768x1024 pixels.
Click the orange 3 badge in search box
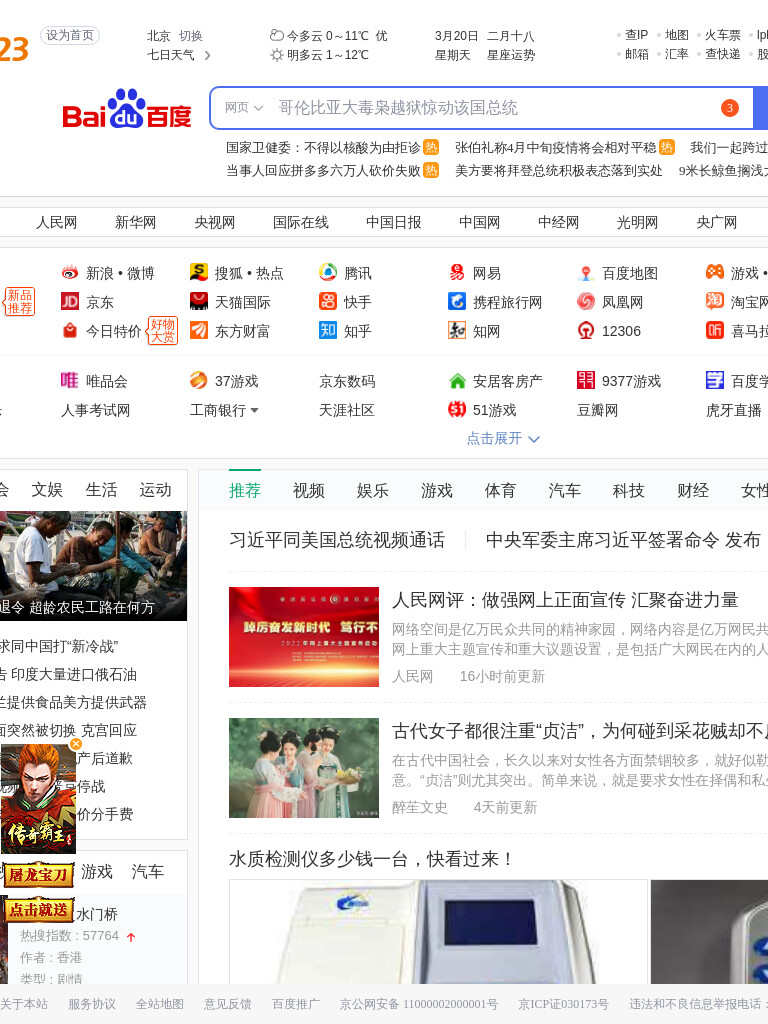tap(729, 108)
